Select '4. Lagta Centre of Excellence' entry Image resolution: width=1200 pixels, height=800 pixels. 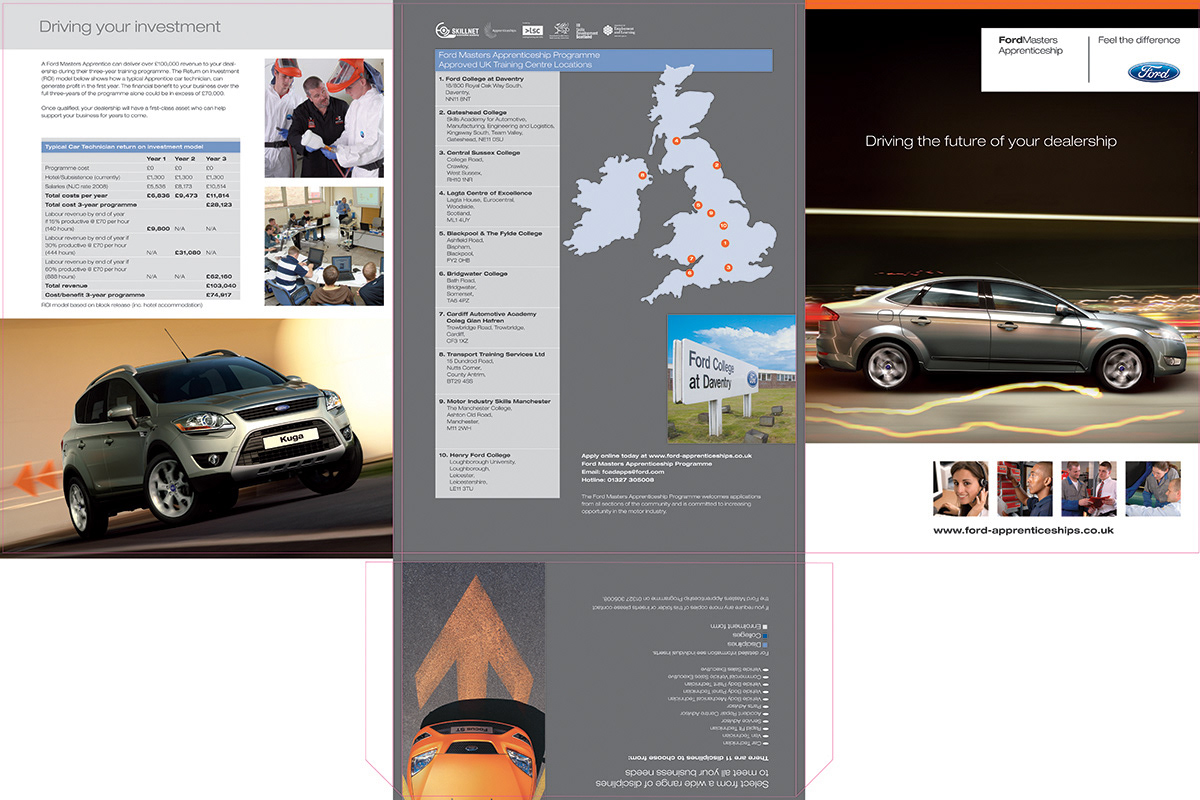coord(497,207)
